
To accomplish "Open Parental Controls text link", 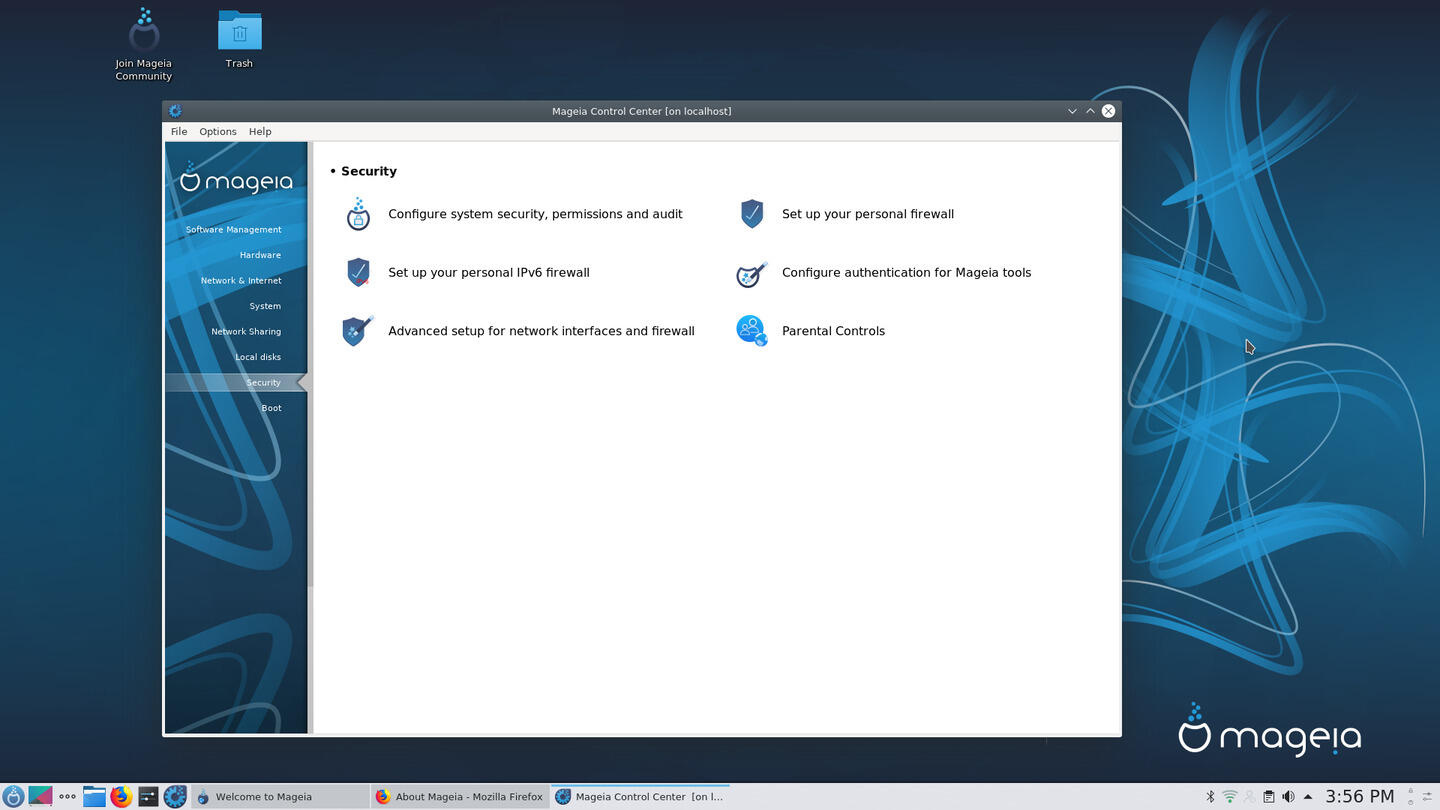I will click(x=833, y=331).
